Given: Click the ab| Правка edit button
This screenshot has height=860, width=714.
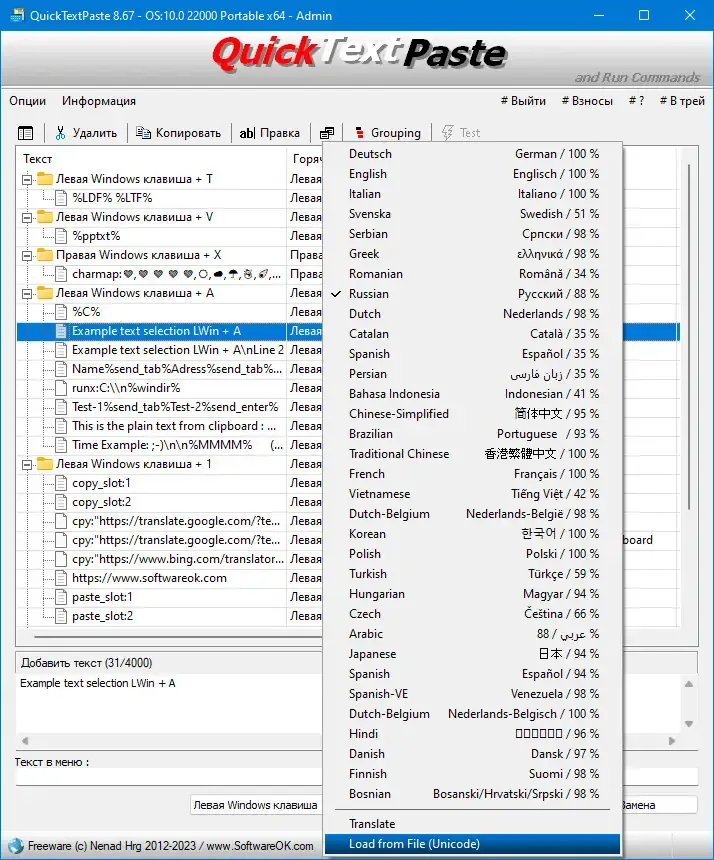Looking at the screenshot, I should tap(270, 133).
